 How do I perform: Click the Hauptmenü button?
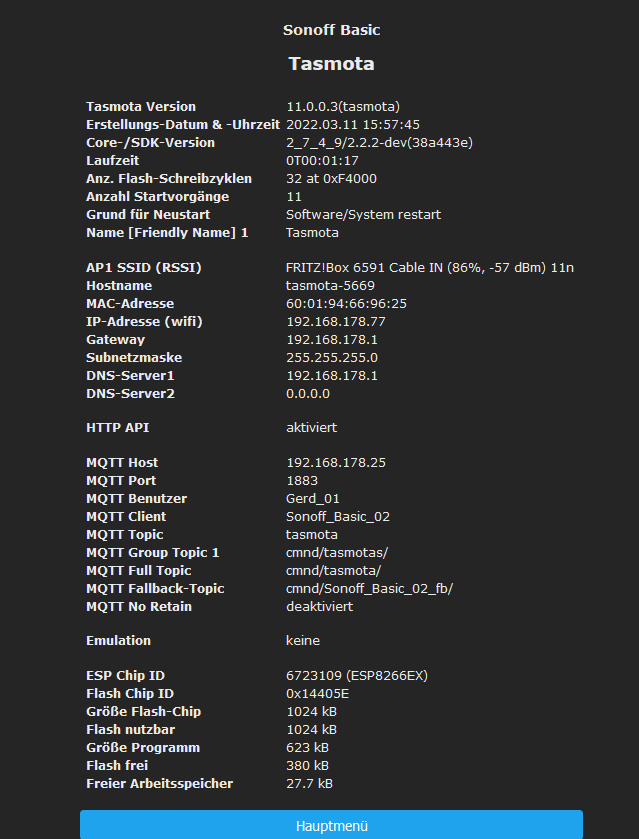tap(331, 826)
